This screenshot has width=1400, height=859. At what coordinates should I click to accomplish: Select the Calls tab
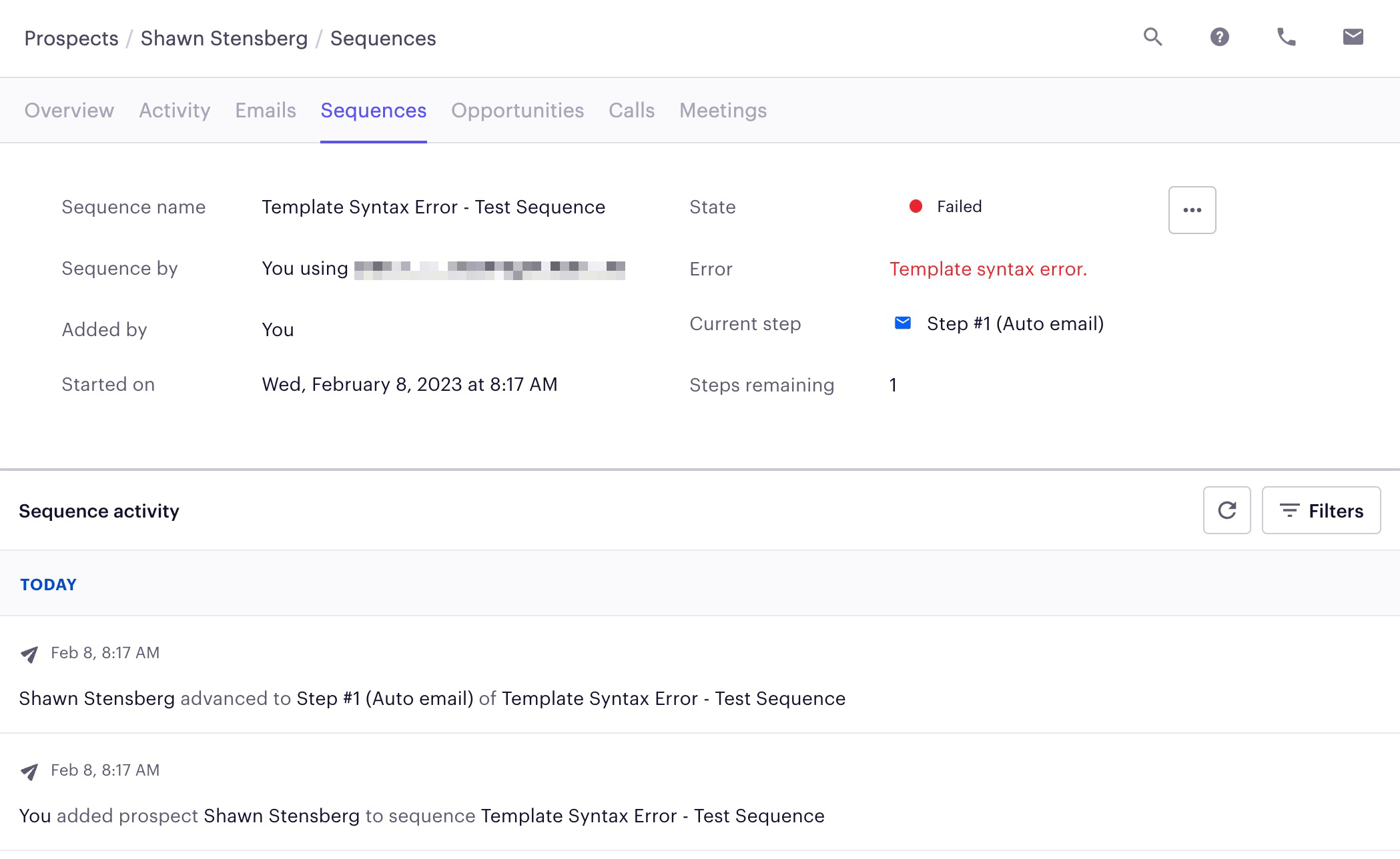(x=631, y=110)
